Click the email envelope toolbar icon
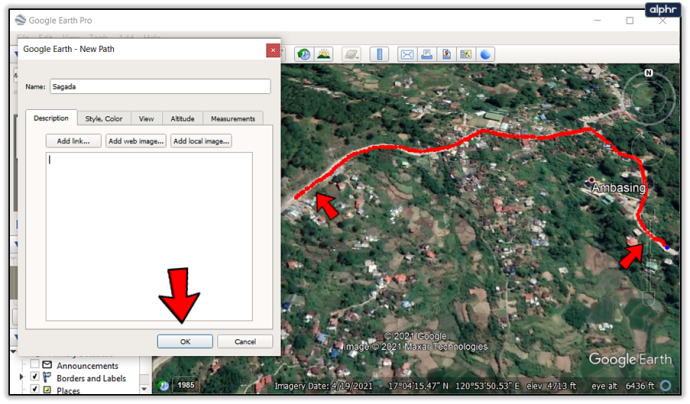The height and width of the screenshot is (404, 690). click(407, 54)
